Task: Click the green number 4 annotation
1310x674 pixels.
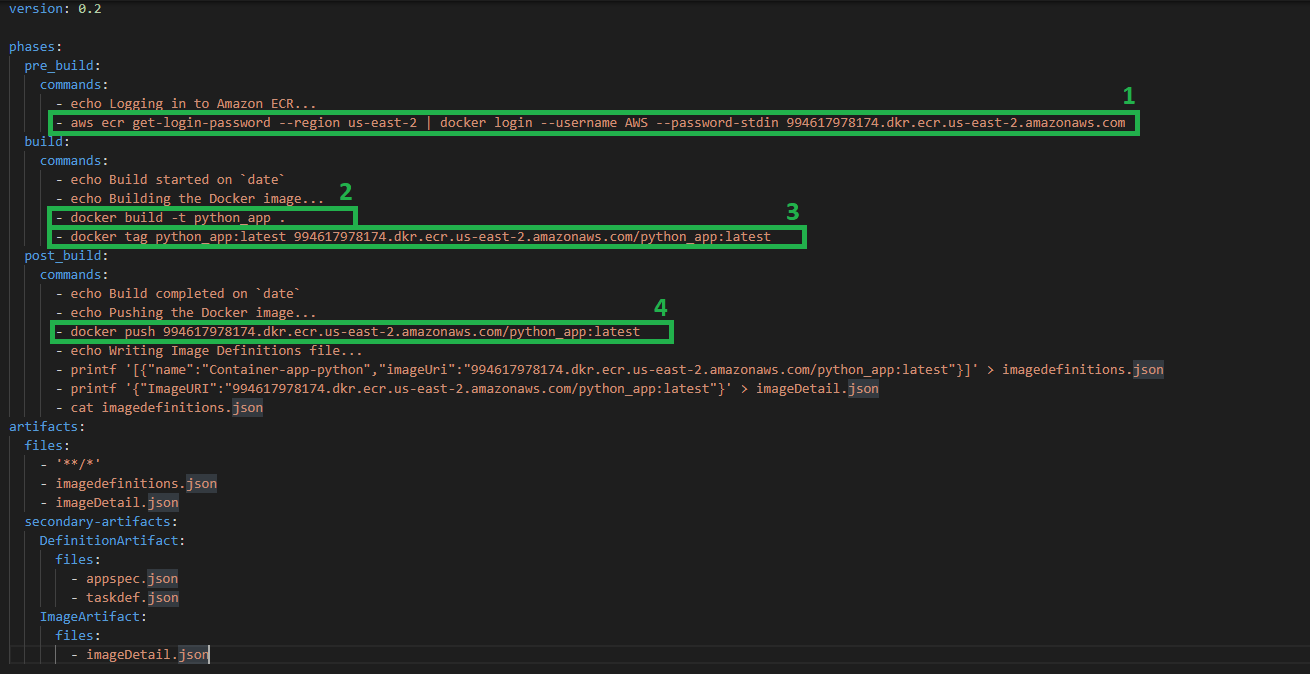Action: (x=660, y=307)
